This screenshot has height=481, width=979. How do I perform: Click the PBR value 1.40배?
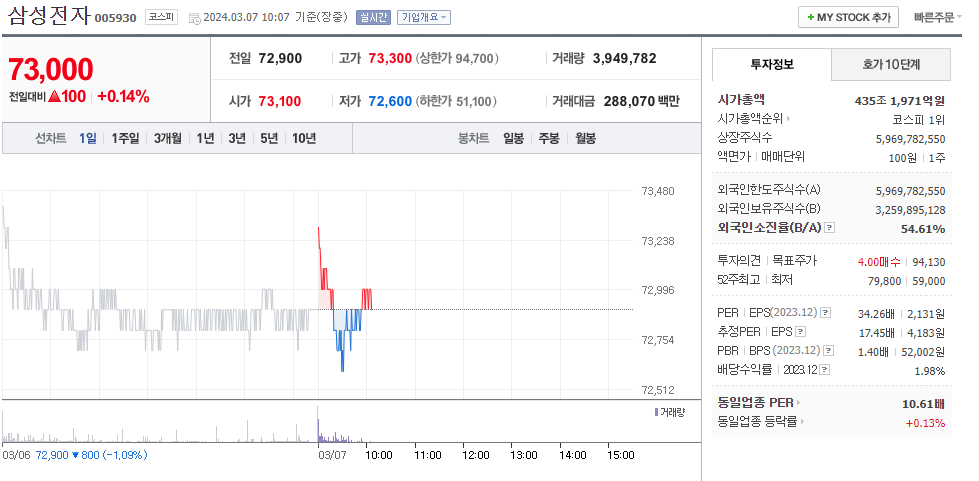click(x=873, y=352)
